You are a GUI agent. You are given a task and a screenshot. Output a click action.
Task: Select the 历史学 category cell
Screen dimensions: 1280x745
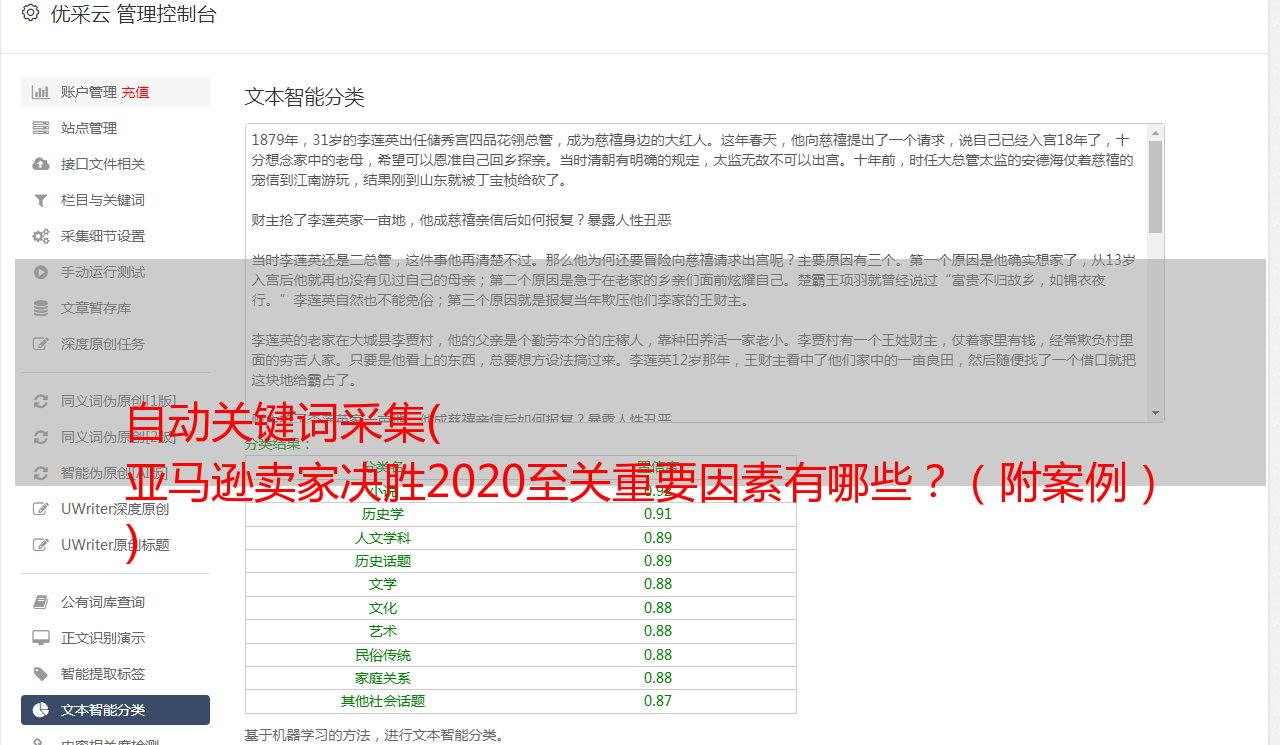point(383,514)
